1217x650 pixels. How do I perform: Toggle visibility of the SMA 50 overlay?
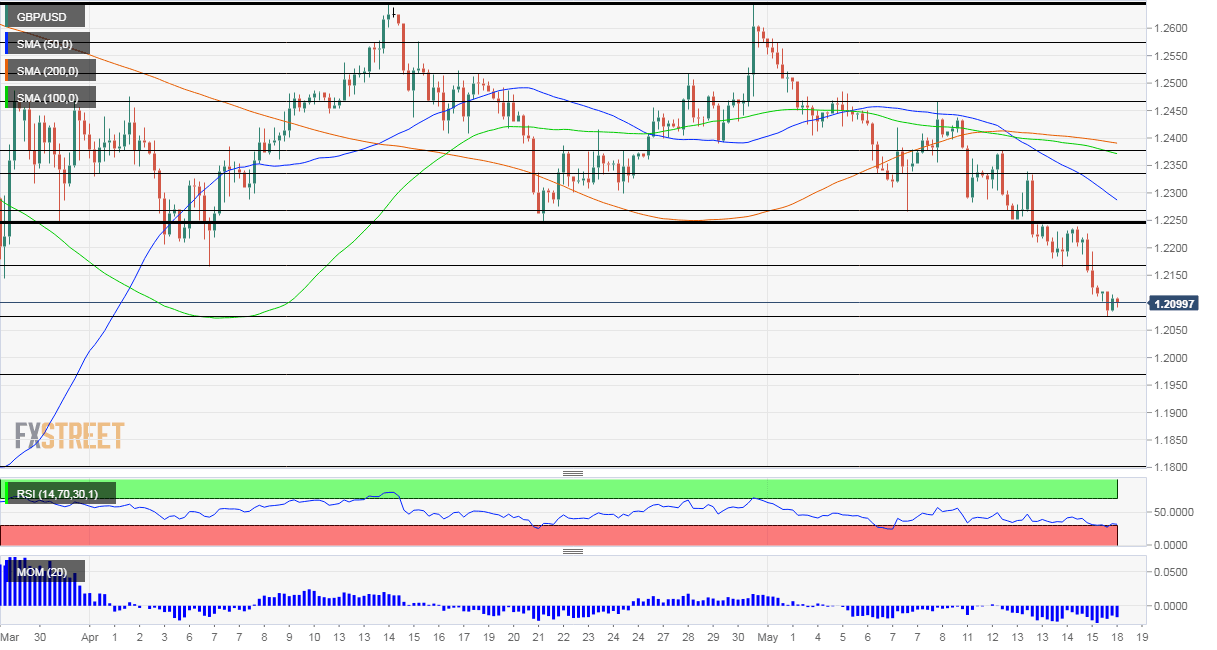click(x=47, y=43)
